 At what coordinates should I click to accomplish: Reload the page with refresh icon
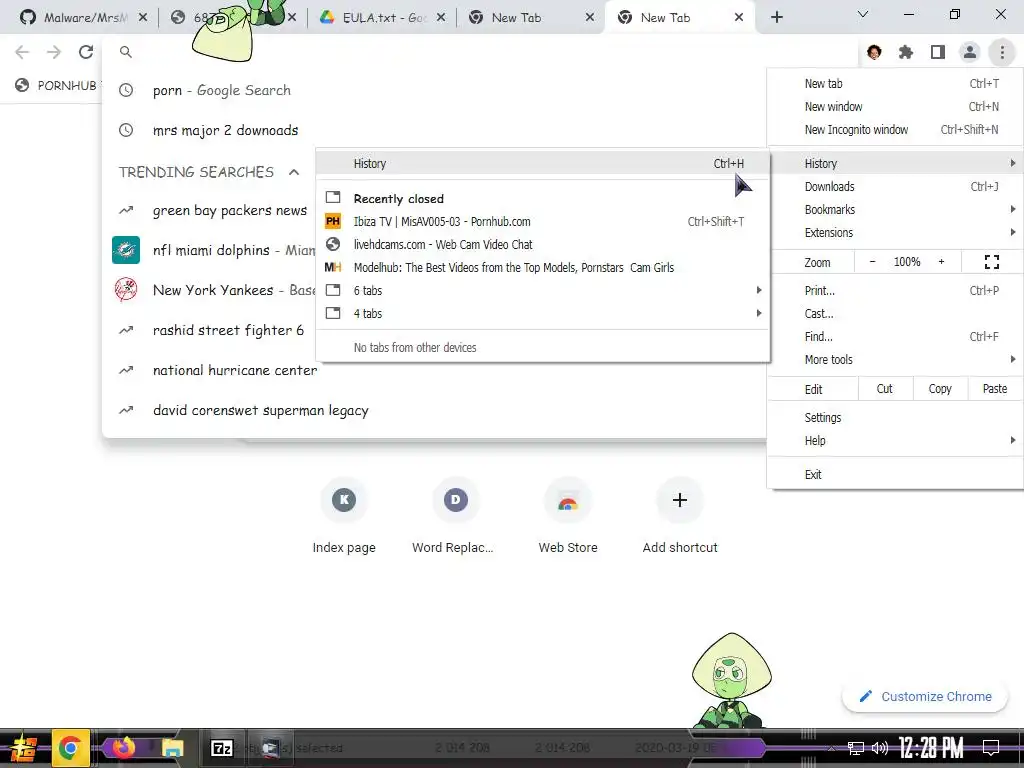coord(86,52)
